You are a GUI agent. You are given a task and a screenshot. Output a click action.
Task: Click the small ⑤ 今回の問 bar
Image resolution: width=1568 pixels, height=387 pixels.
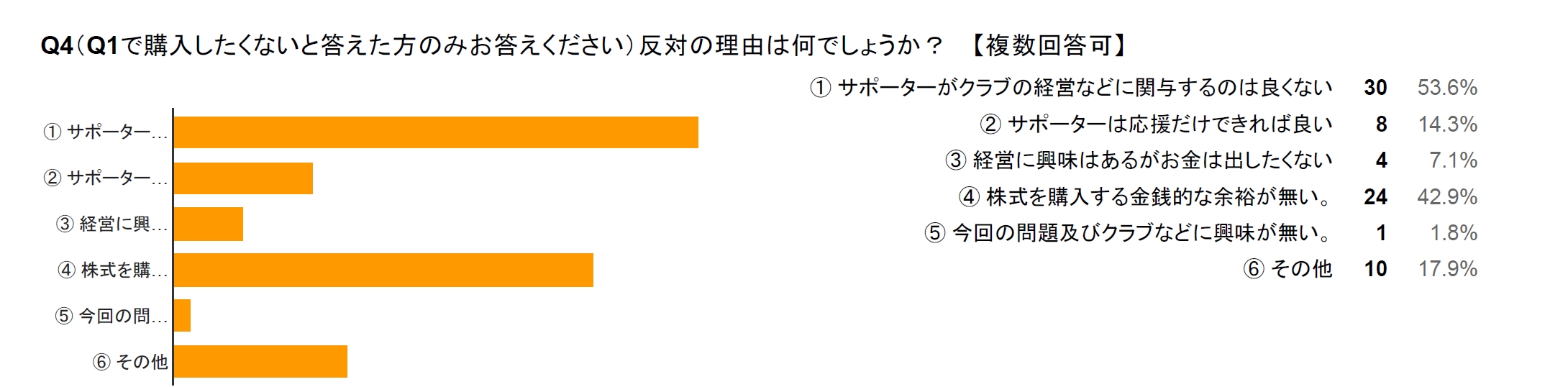tap(182, 315)
